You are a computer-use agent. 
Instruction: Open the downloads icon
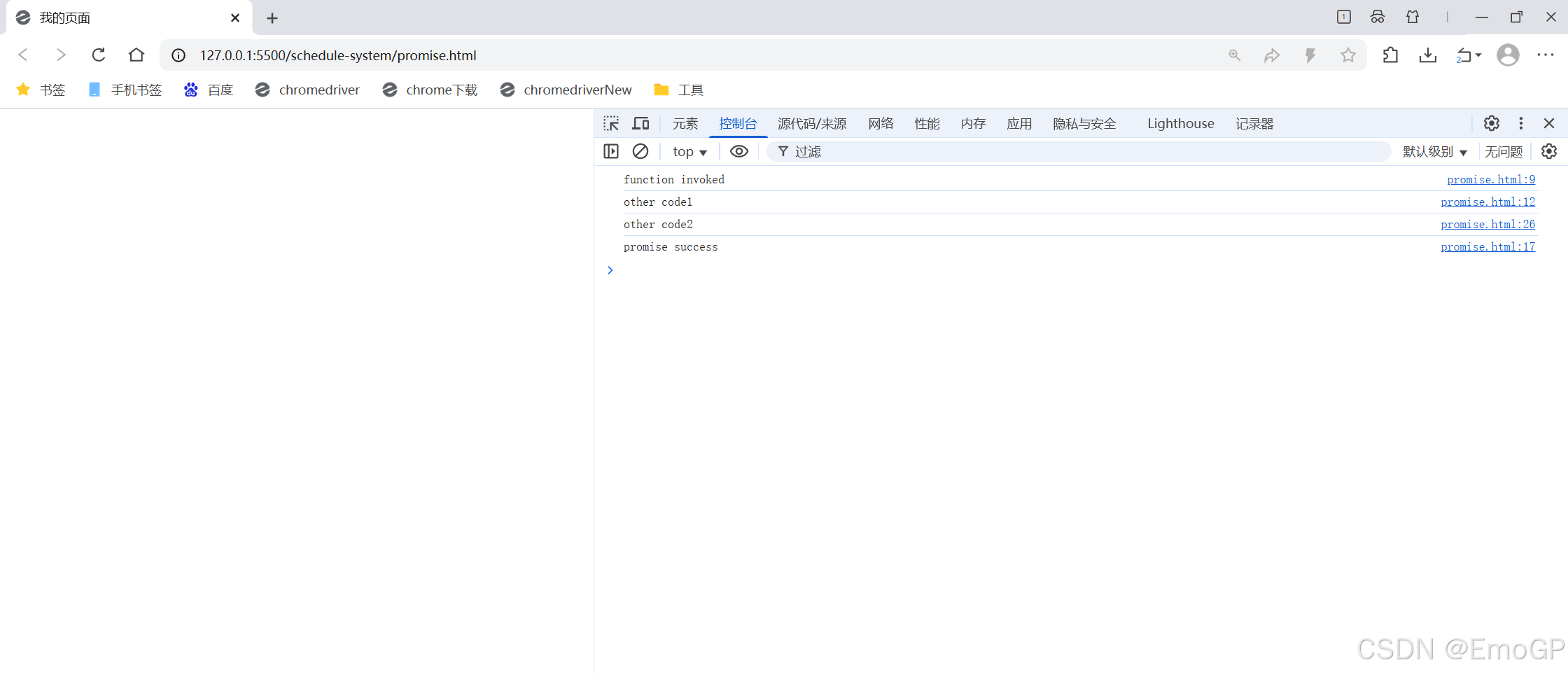point(1428,55)
